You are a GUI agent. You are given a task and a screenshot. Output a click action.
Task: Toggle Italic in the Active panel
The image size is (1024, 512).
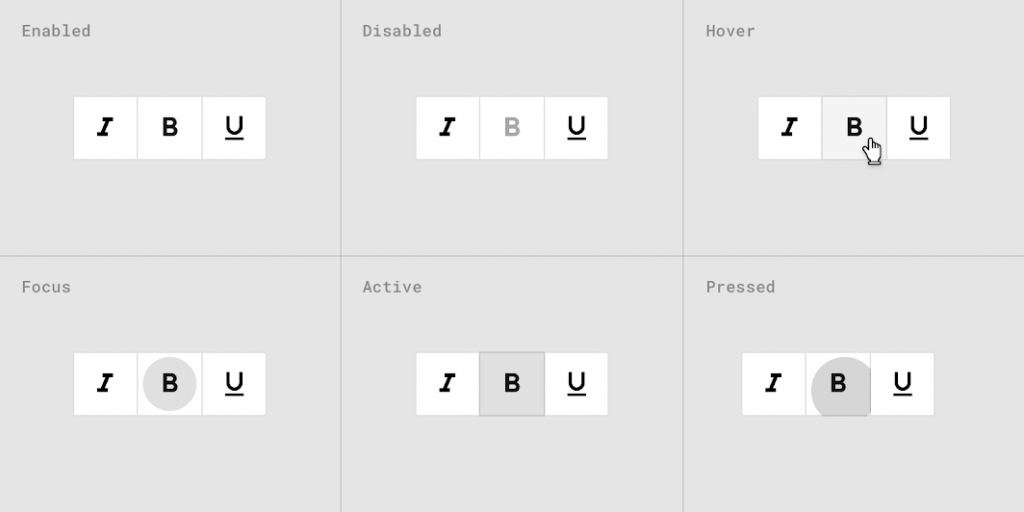point(447,383)
